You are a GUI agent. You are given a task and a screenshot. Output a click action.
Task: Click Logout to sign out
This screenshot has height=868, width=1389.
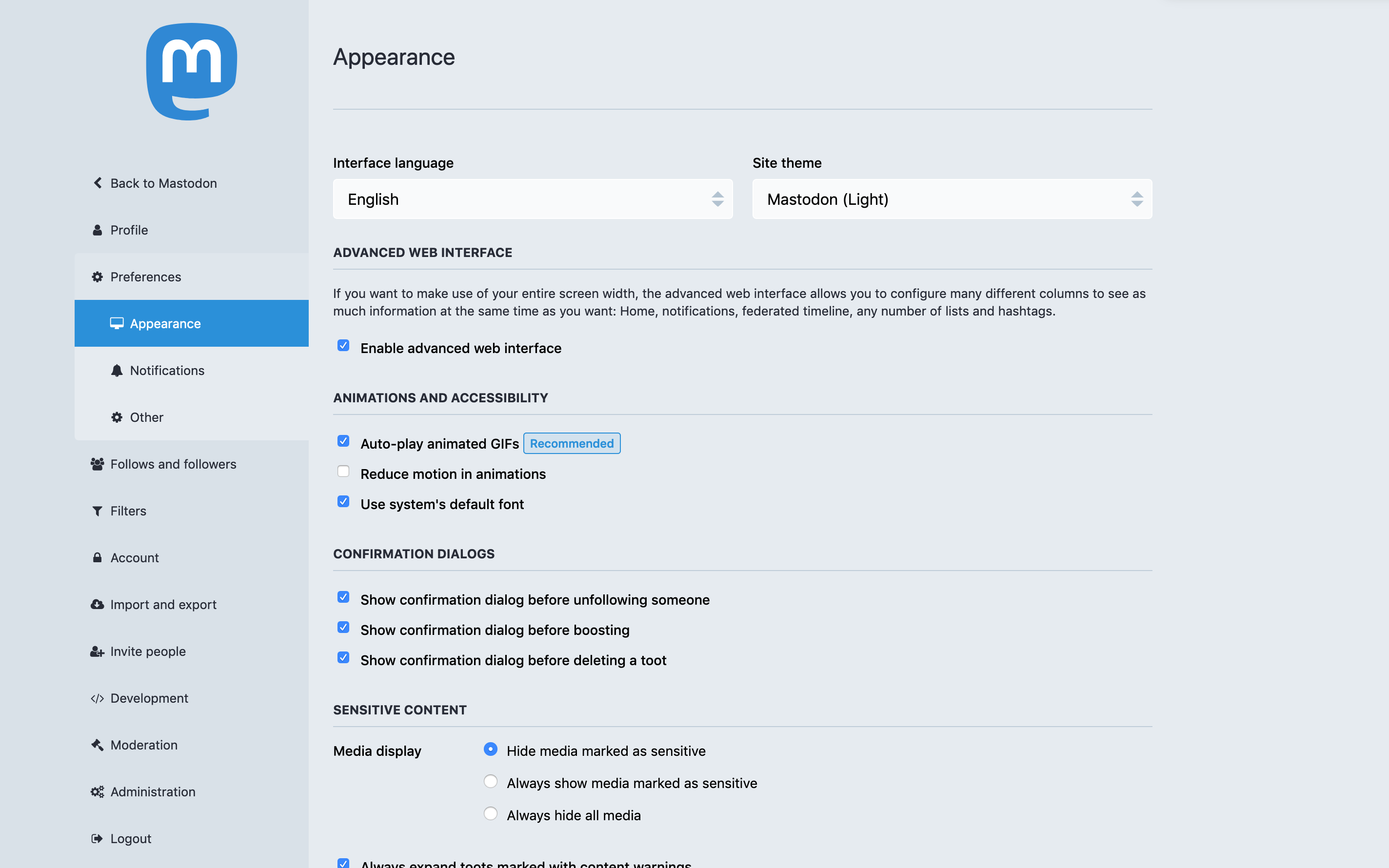(131, 838)
